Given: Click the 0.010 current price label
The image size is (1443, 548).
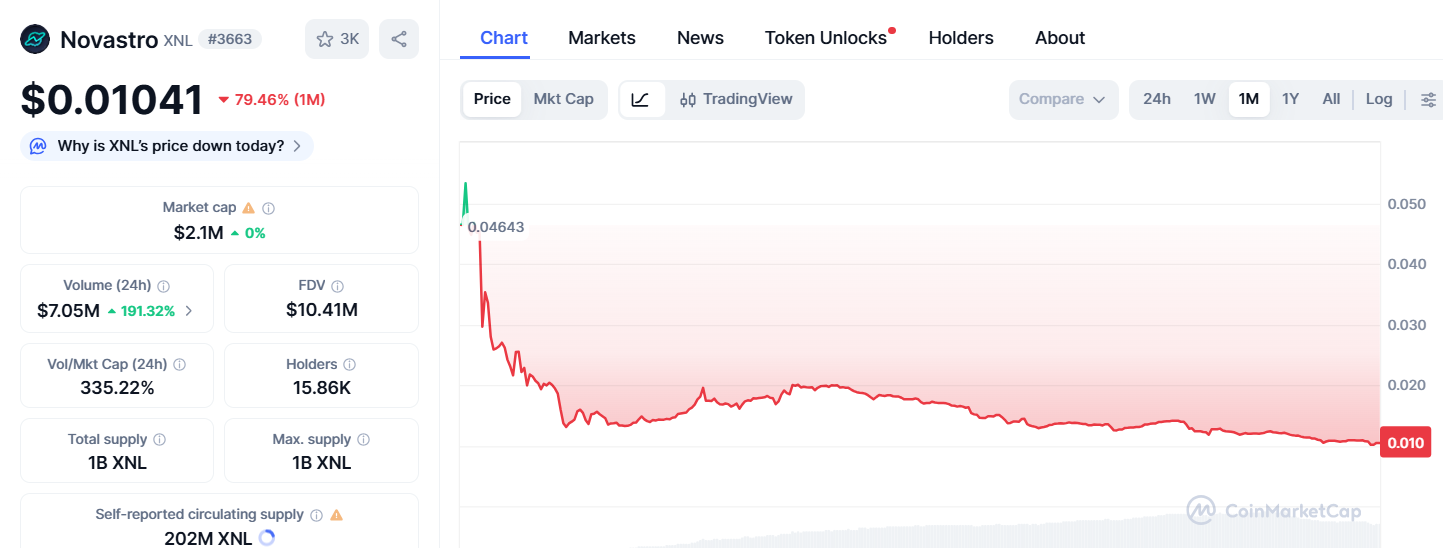Looking at the screenshot, I should 1404,443.
